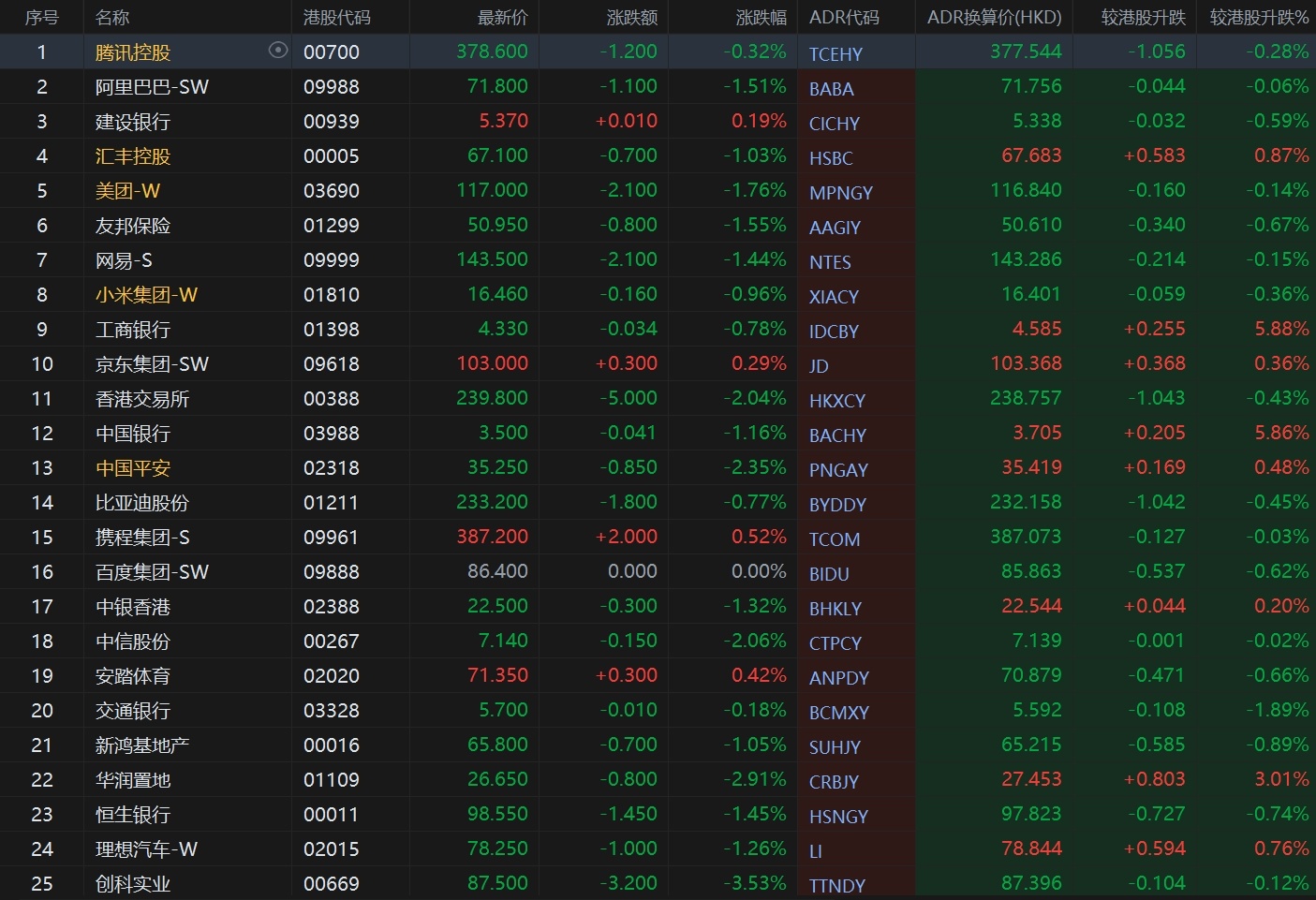Screen dimensions: 1316x900
Task: Open the 阿里巴巴-SW stock name
Action: [152, 87]
